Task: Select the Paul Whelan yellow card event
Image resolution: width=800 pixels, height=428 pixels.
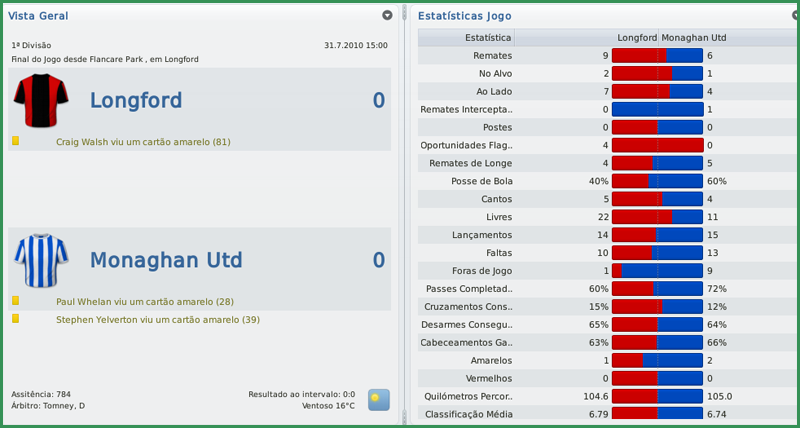Action: 145,301
